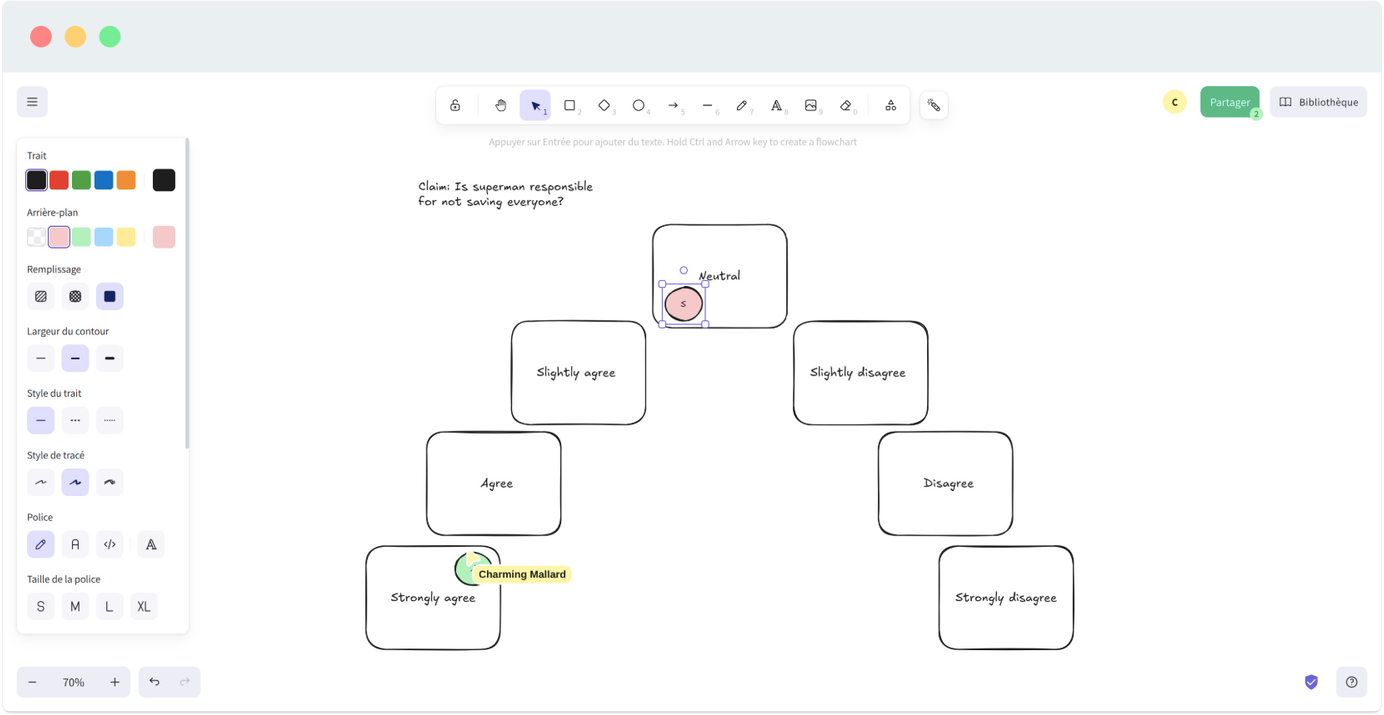1384x715 pixels.
Task: Open the current background color picker
Action: pos(164,237)
